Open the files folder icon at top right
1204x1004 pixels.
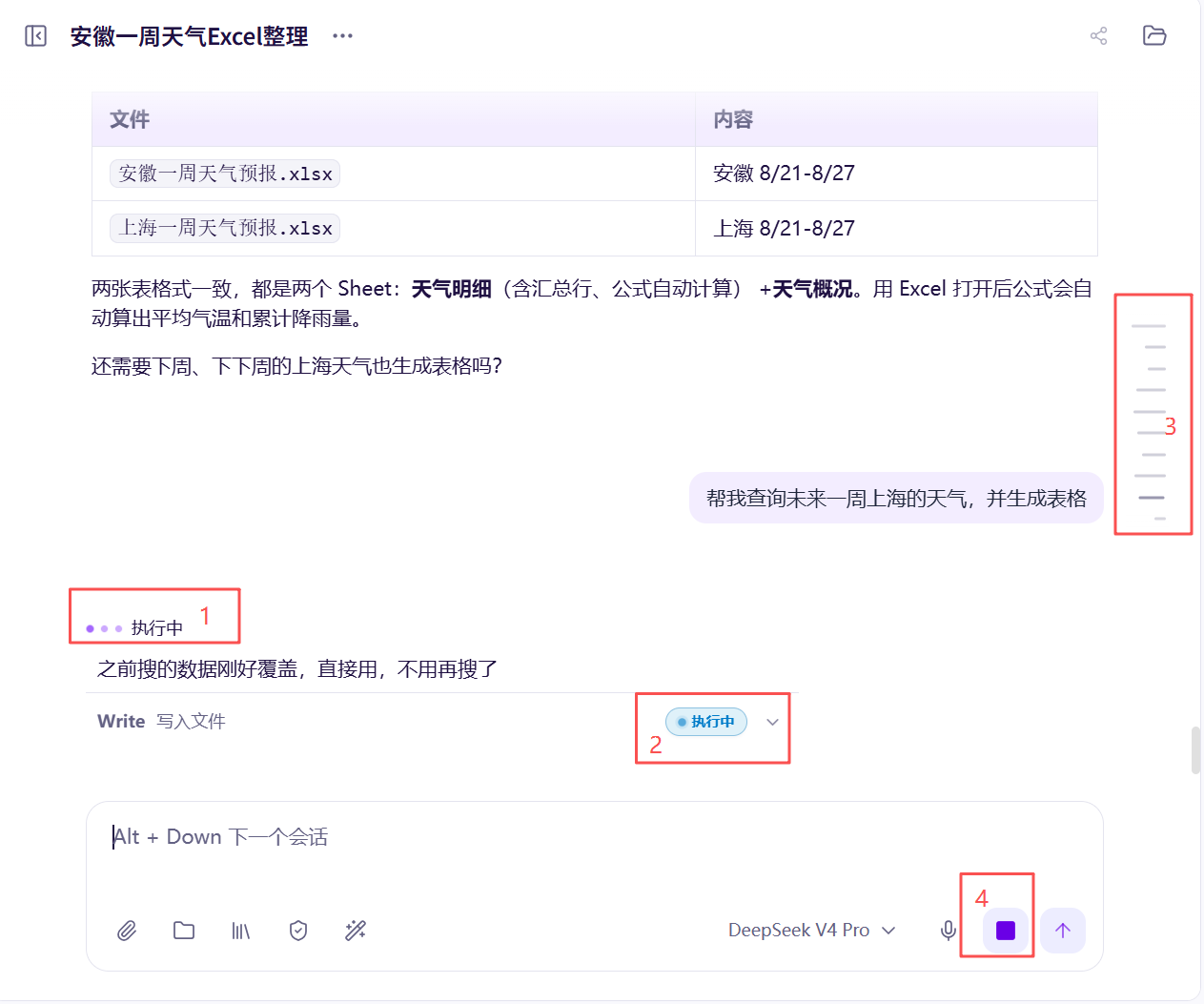(1154, 36)
